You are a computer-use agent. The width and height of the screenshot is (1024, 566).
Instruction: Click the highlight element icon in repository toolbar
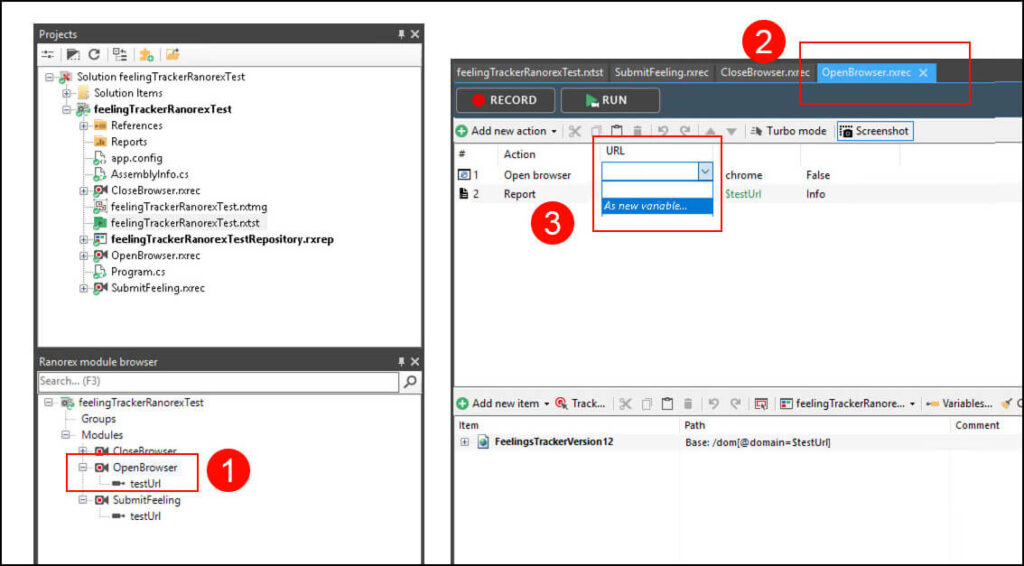(761, 404)
